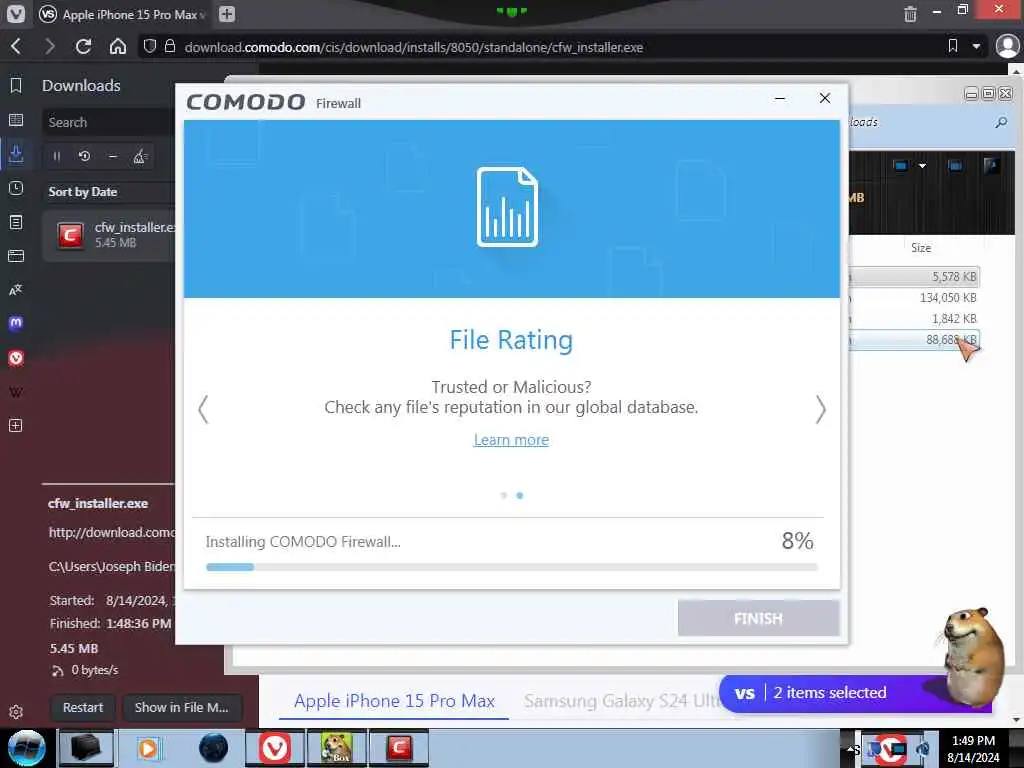Bookmark this page from address bar

coord(953,46)
